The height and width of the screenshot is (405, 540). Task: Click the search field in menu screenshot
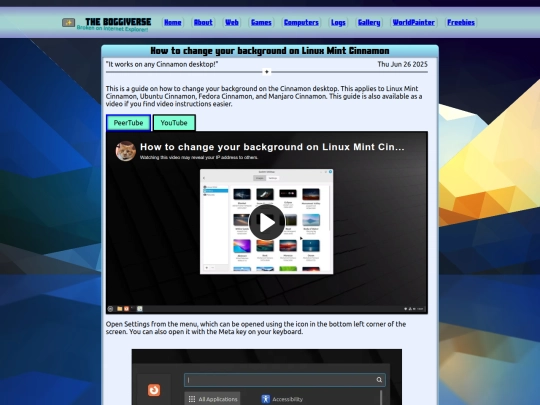click(x=285, y=380)
